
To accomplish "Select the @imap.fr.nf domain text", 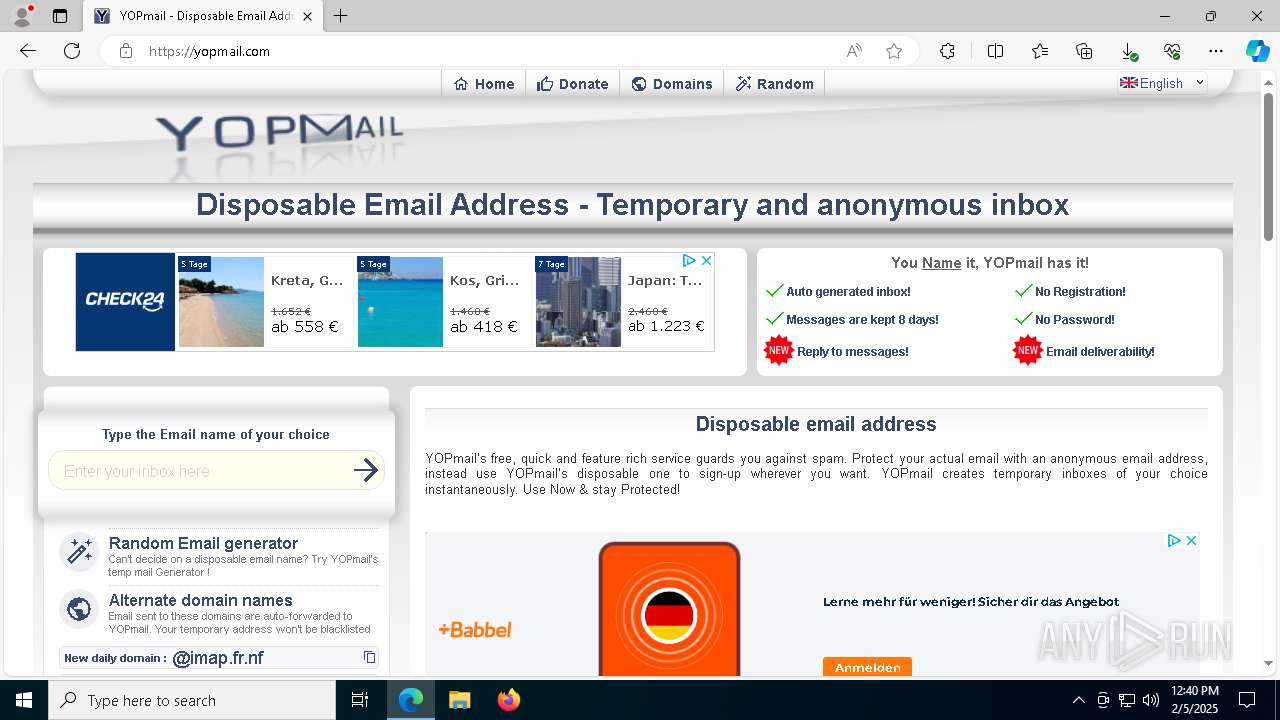I will pyautogui.click(x=218, y=658).
